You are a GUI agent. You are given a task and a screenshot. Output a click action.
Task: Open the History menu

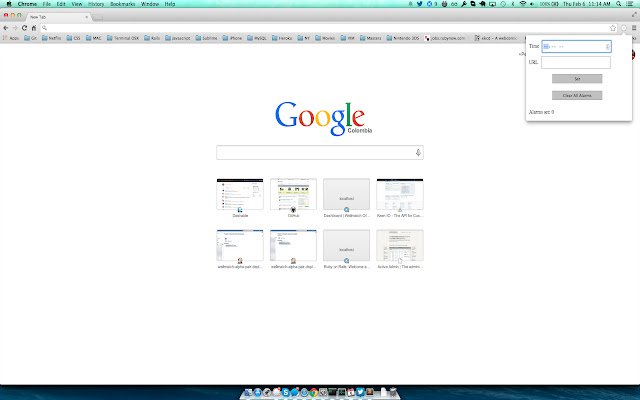(x=96, y=4)
